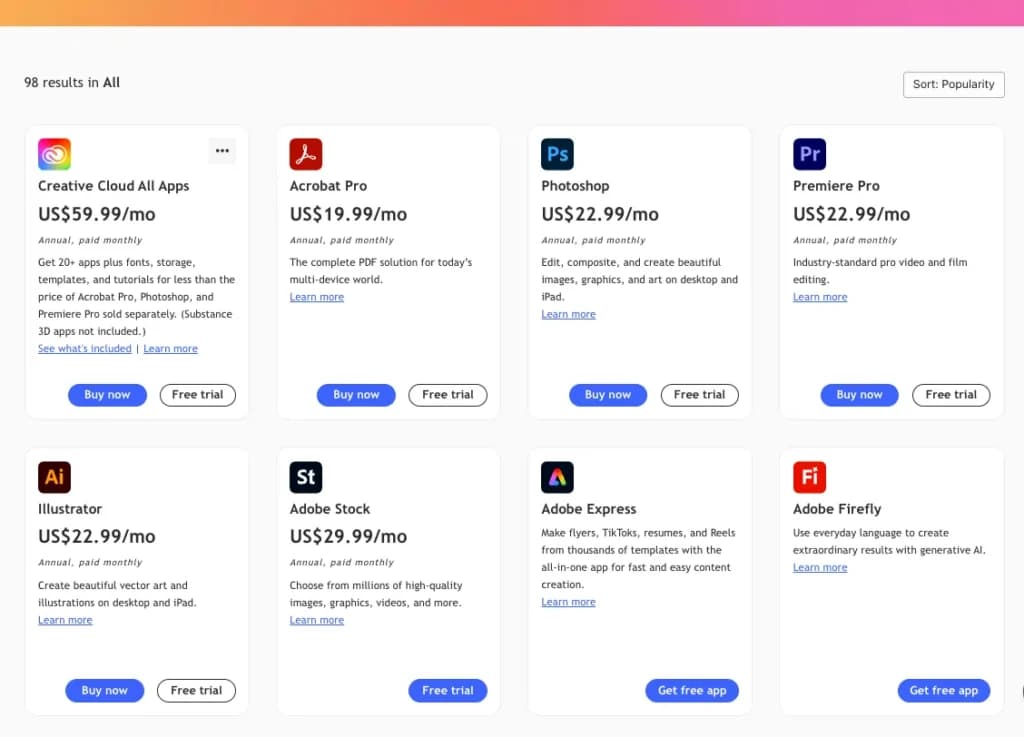Start Free trial of Illustrator
Image resolution: width=1024 pixels, height=737 pixels.
pyautogui.click(x=197, y=691)
